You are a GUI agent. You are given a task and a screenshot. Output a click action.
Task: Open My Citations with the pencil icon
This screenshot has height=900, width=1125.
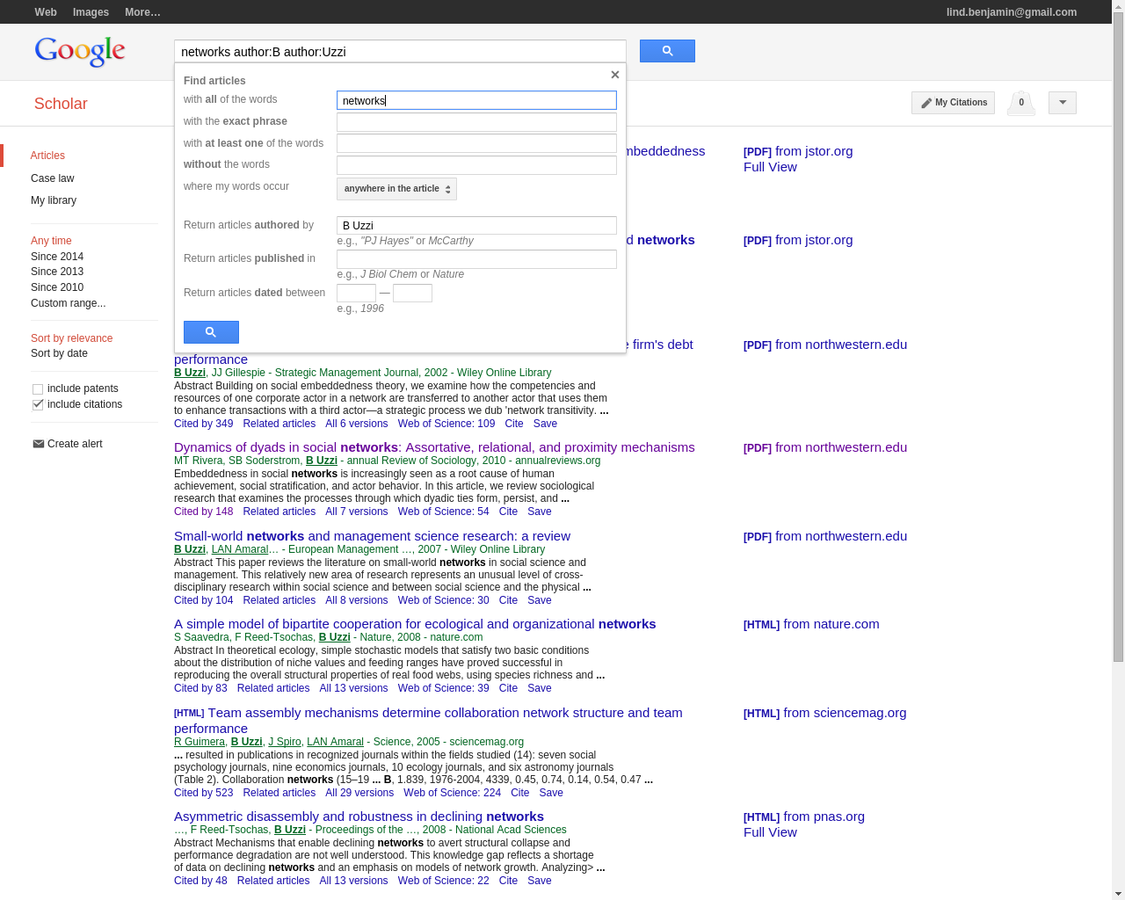point(953,103)
